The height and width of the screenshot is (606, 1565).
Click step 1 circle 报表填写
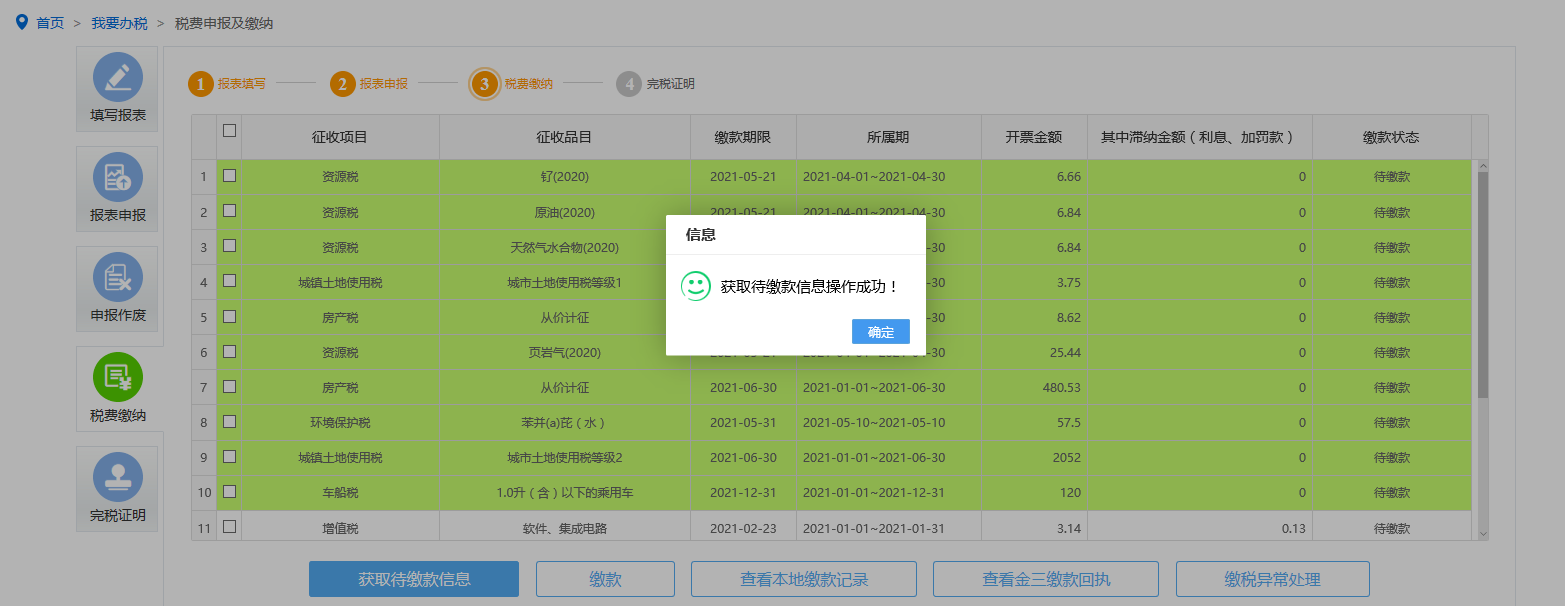pos(201,84)
